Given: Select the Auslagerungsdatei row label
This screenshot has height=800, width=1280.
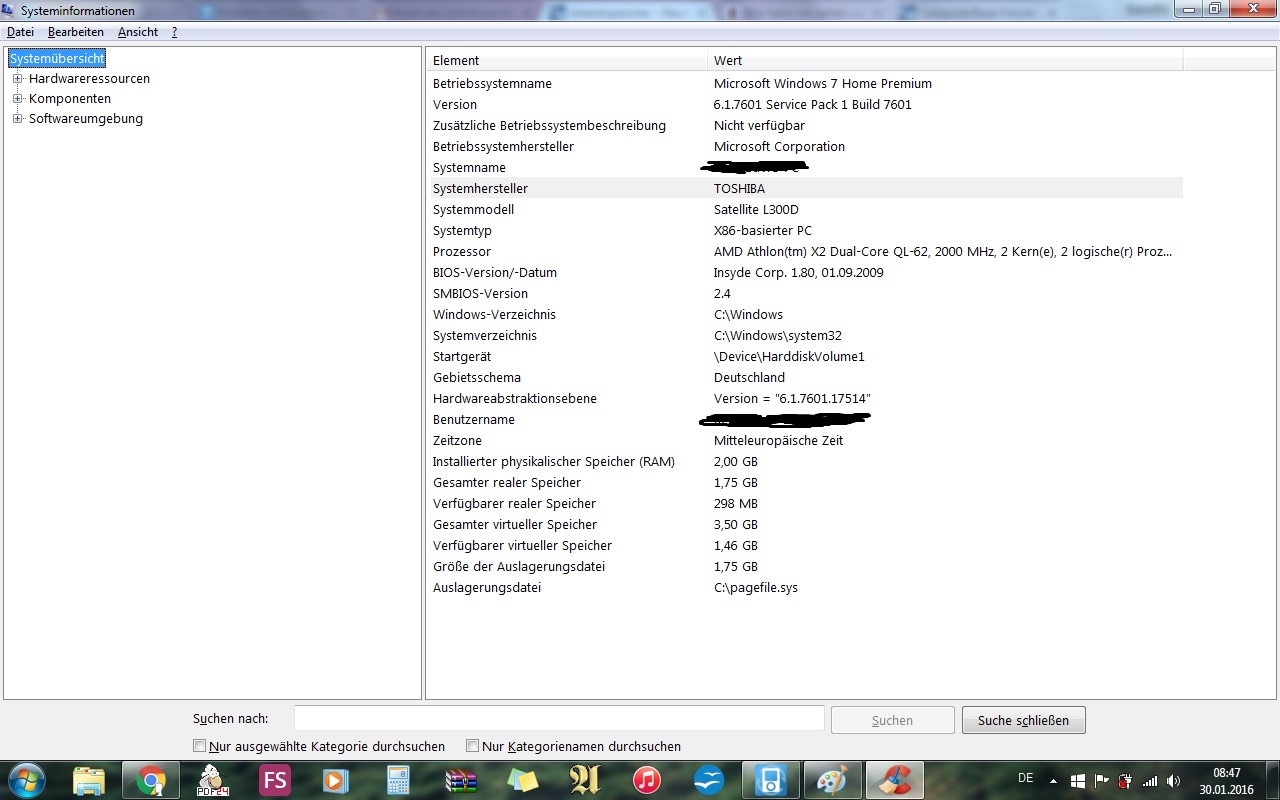Looking at the screenshot, I should pos(487,587).
